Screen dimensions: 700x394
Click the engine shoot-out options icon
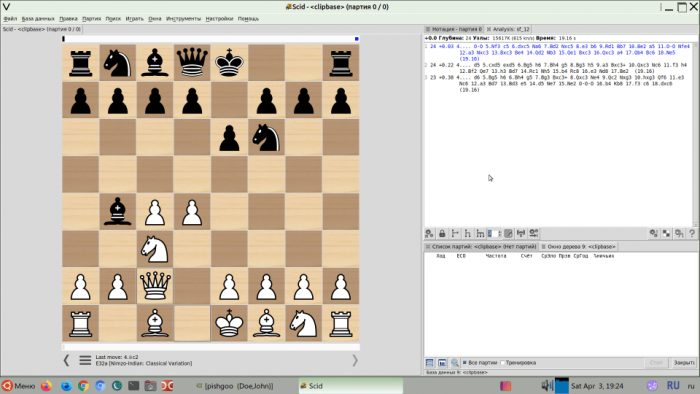tap(533, 233)
